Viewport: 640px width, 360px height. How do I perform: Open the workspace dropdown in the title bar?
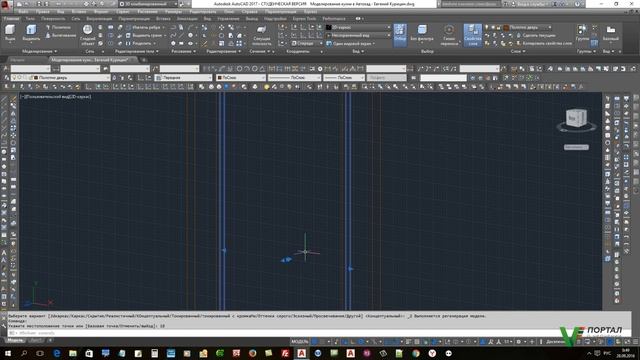coord(149,4)
